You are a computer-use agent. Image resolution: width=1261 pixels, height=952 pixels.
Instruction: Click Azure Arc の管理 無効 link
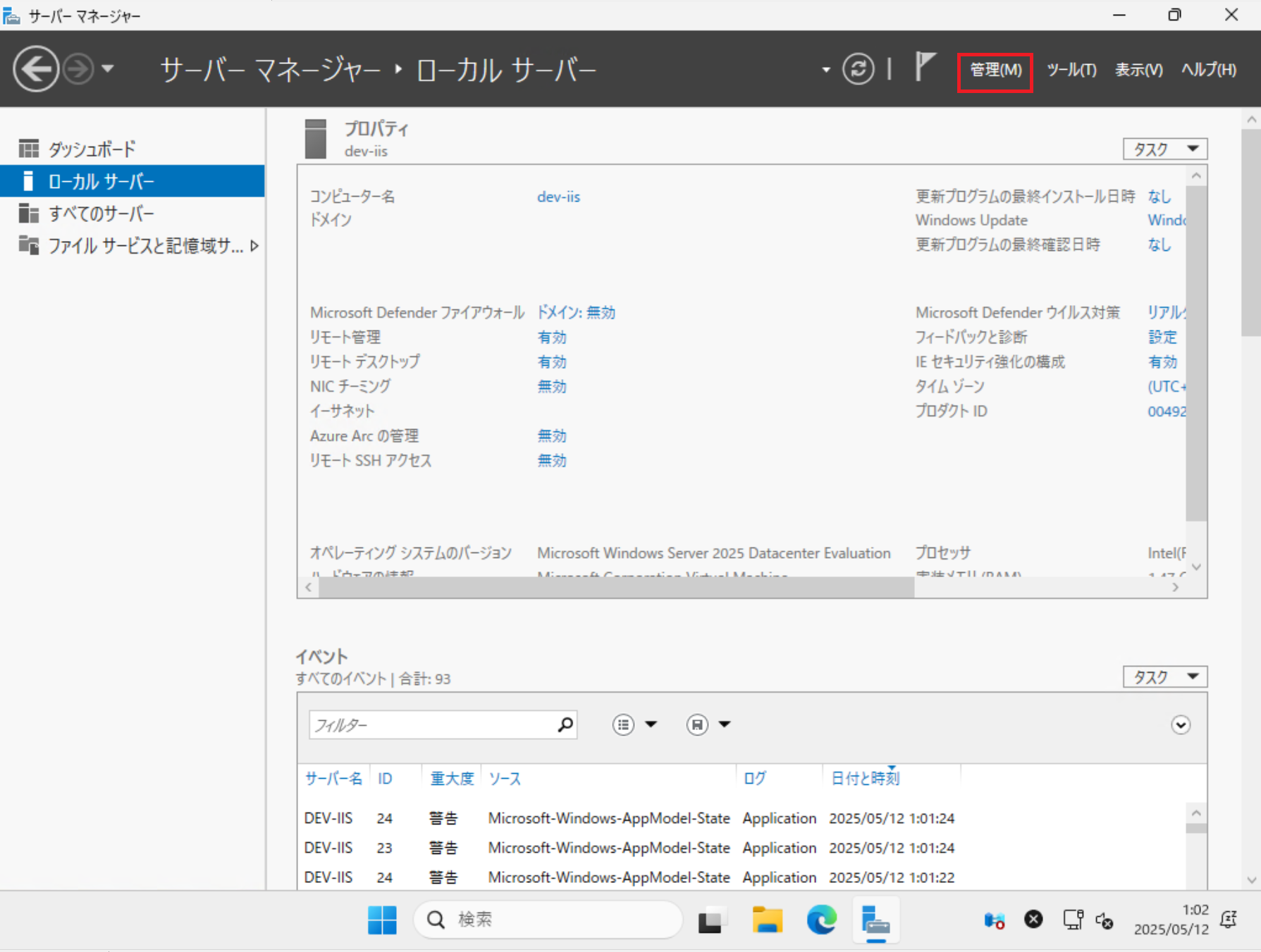click(552, 435)
